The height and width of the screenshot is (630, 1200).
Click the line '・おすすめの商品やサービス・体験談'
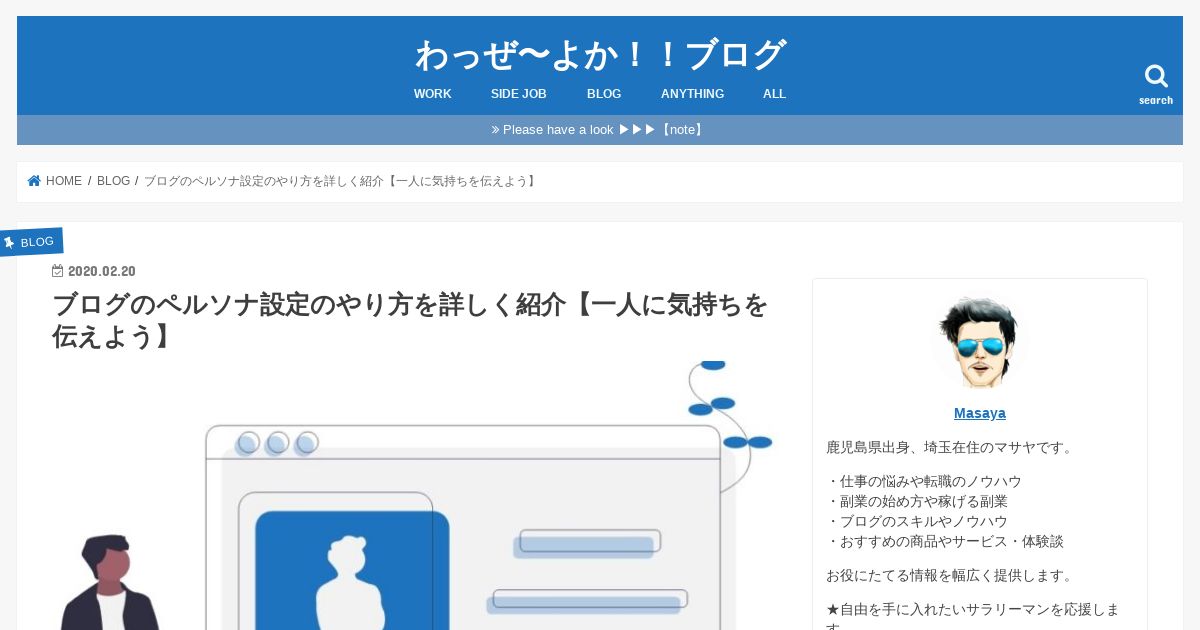[x=945, y=541]
